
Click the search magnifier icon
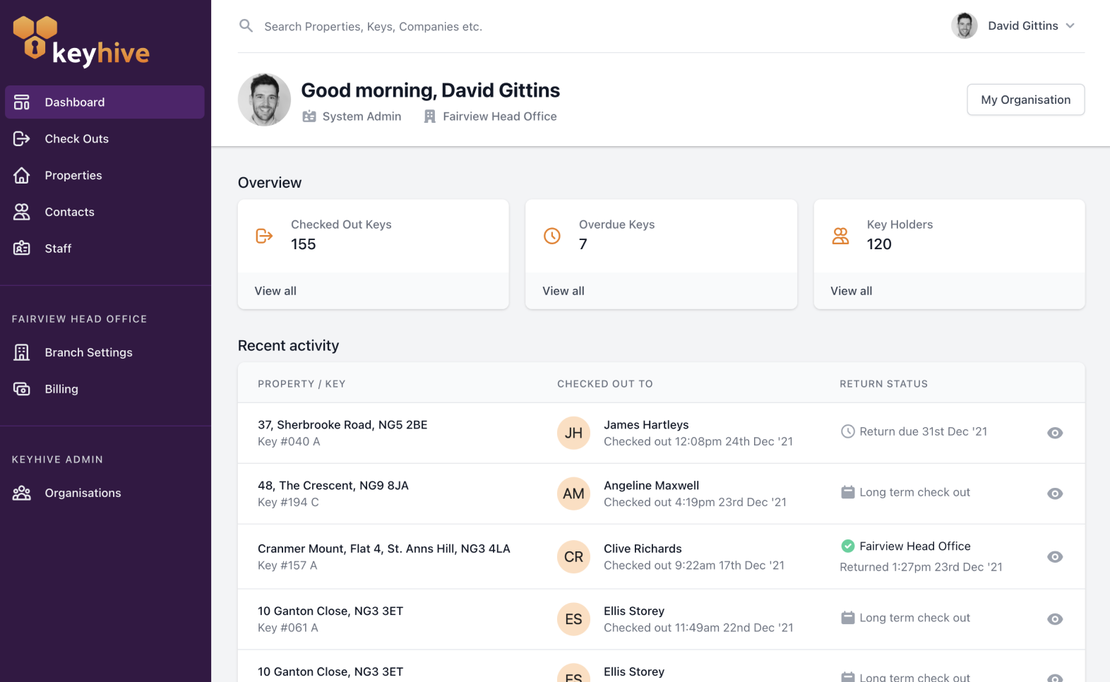[x=246, y=26]
